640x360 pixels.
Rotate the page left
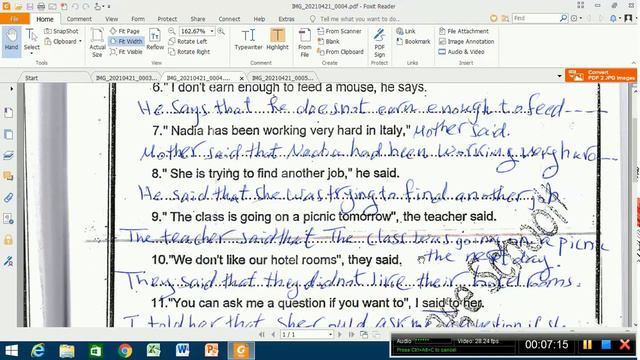[188, 41]
